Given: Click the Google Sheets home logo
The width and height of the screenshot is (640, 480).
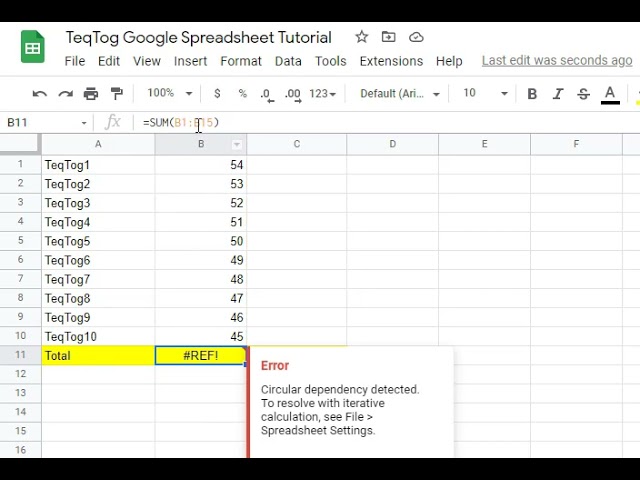Looking at the screenshot, I should pos(33,47).
